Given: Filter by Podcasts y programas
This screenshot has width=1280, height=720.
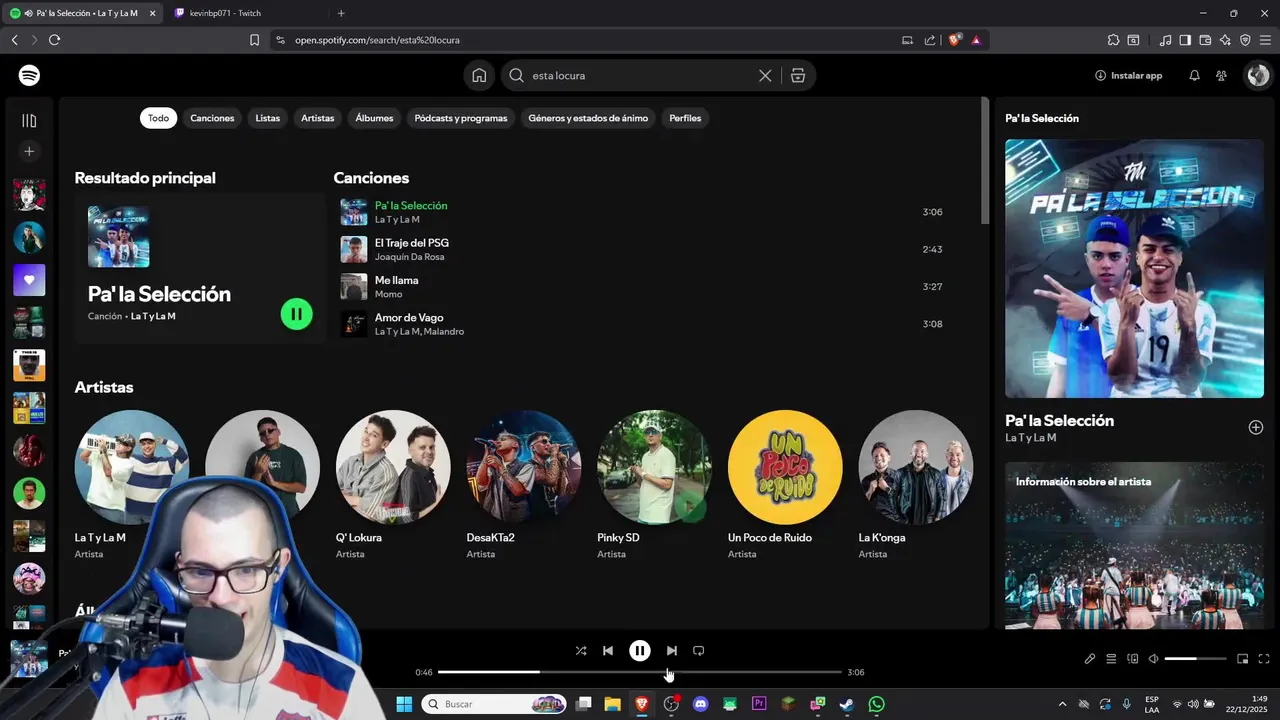Looking at the screenshot, I should click(461, 118).
